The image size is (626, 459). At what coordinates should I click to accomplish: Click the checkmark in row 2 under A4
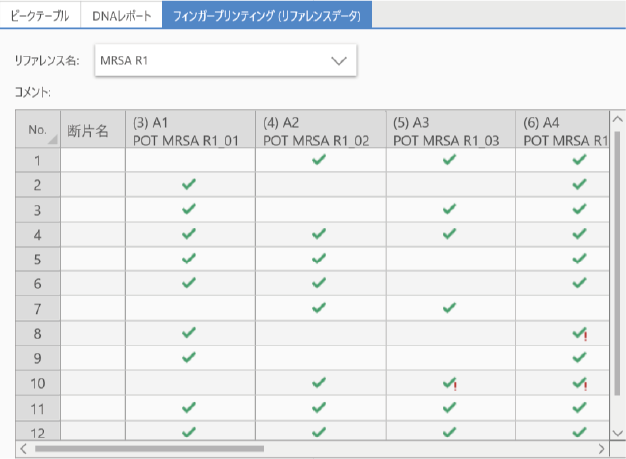coord(579,184)
